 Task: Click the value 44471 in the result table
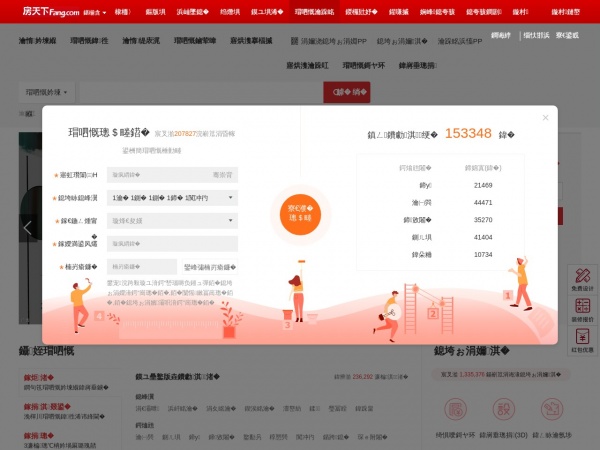[x=483, y=202]
